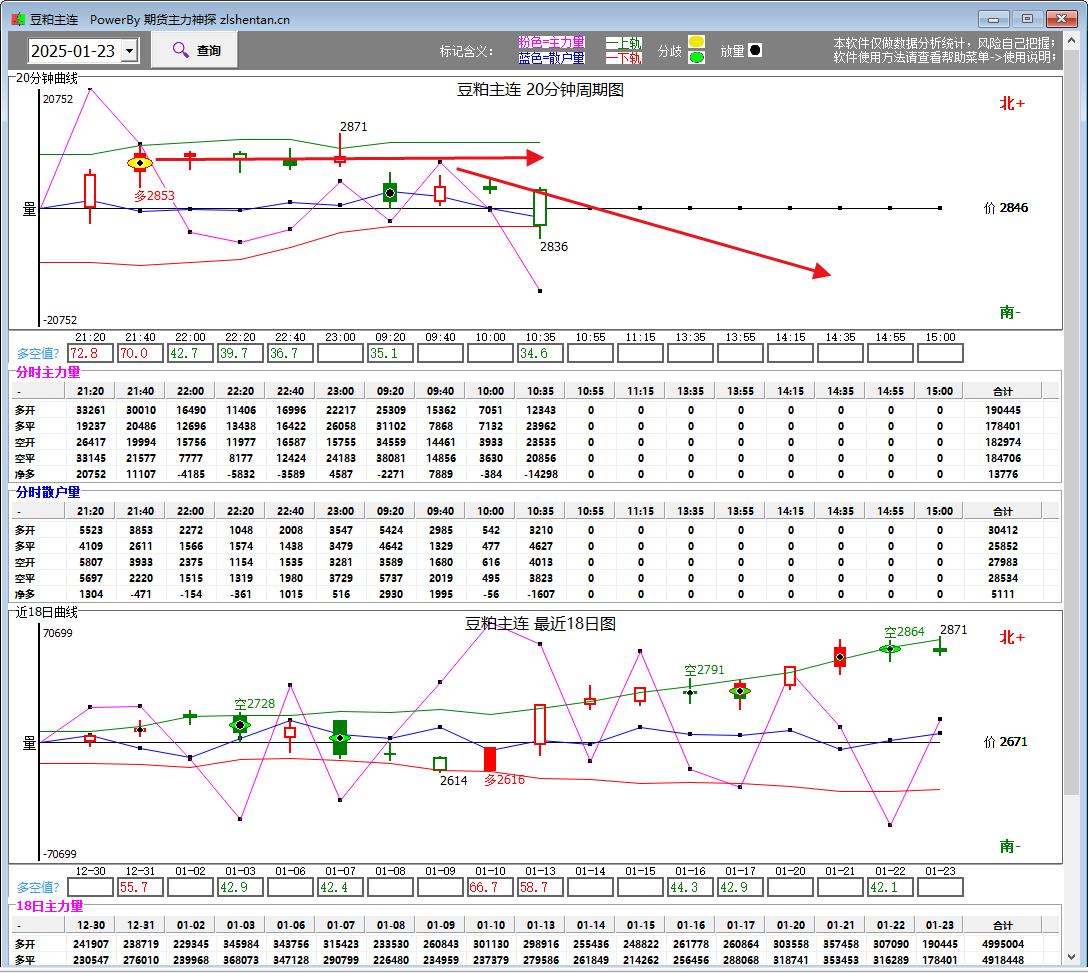Viewport: 1088px width, 973px height.
Task: Click the black 放量 dot in legend
Action: click(x=755, y=50)
